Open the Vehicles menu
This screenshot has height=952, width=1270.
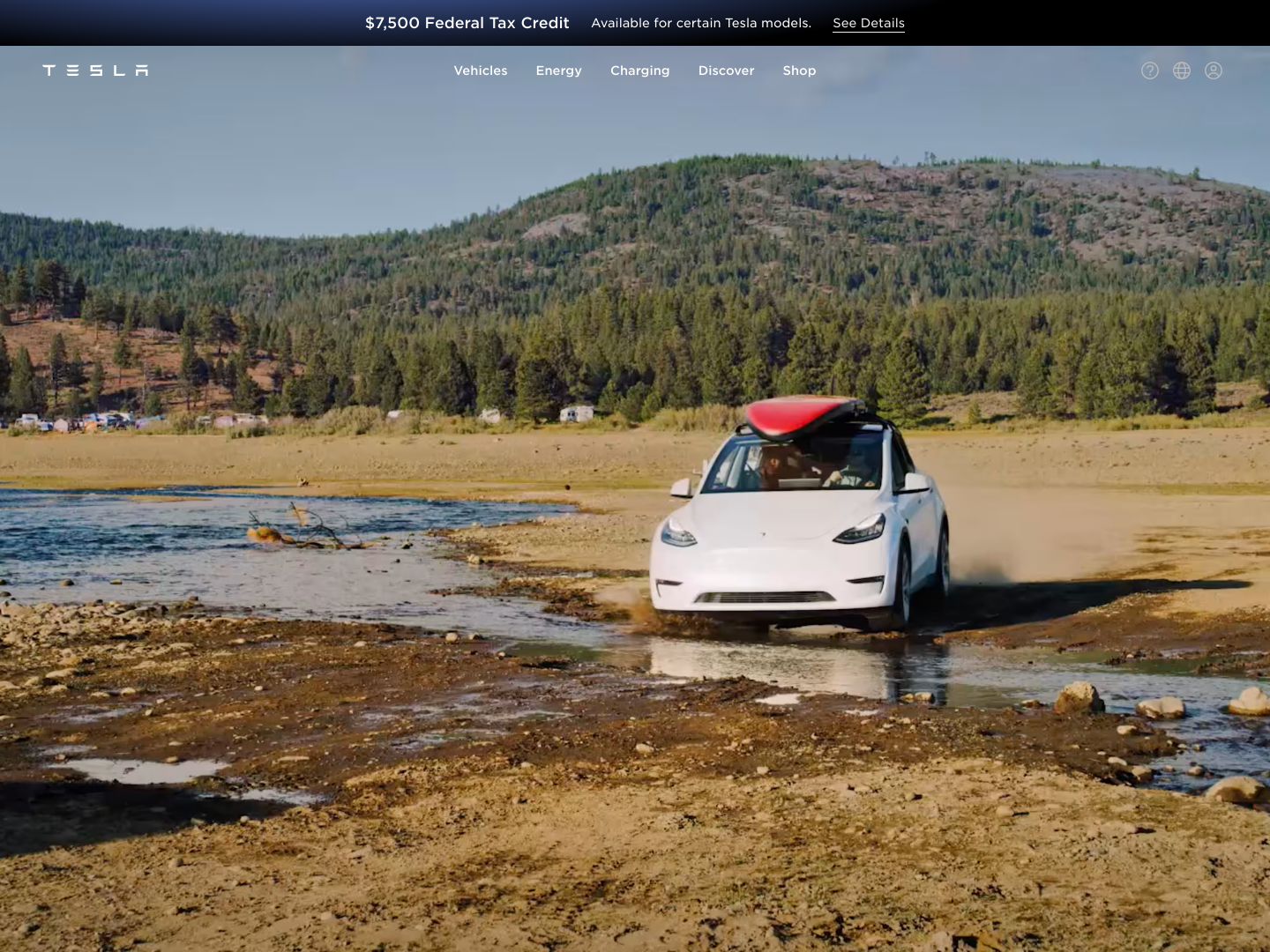pos(481,71)
